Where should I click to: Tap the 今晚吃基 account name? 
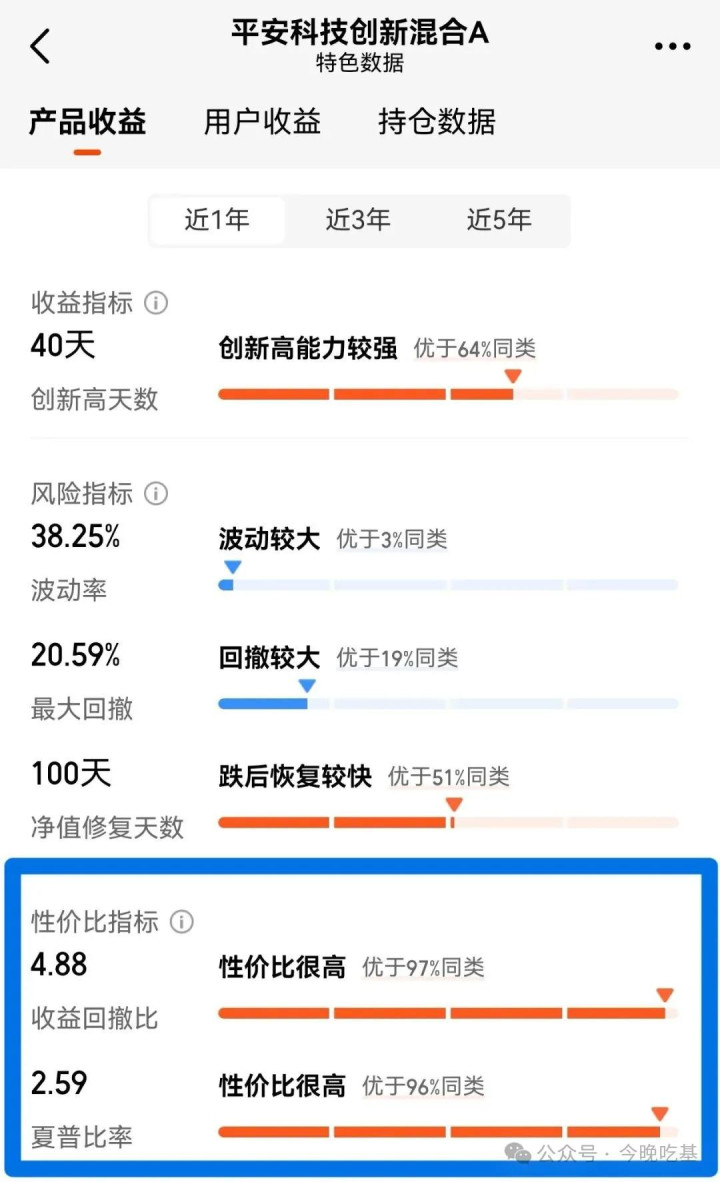(x=658, y=1153)
